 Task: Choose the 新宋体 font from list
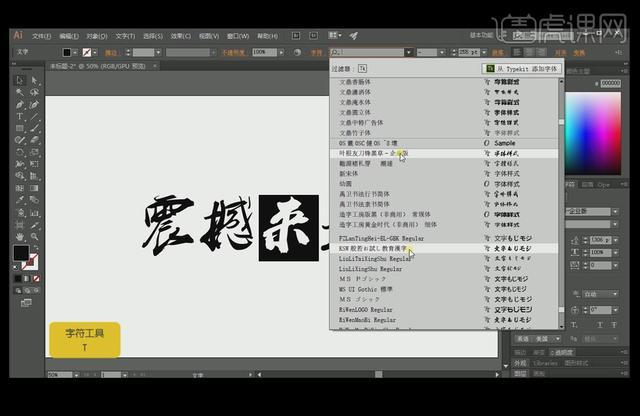(x=350, y=174)
